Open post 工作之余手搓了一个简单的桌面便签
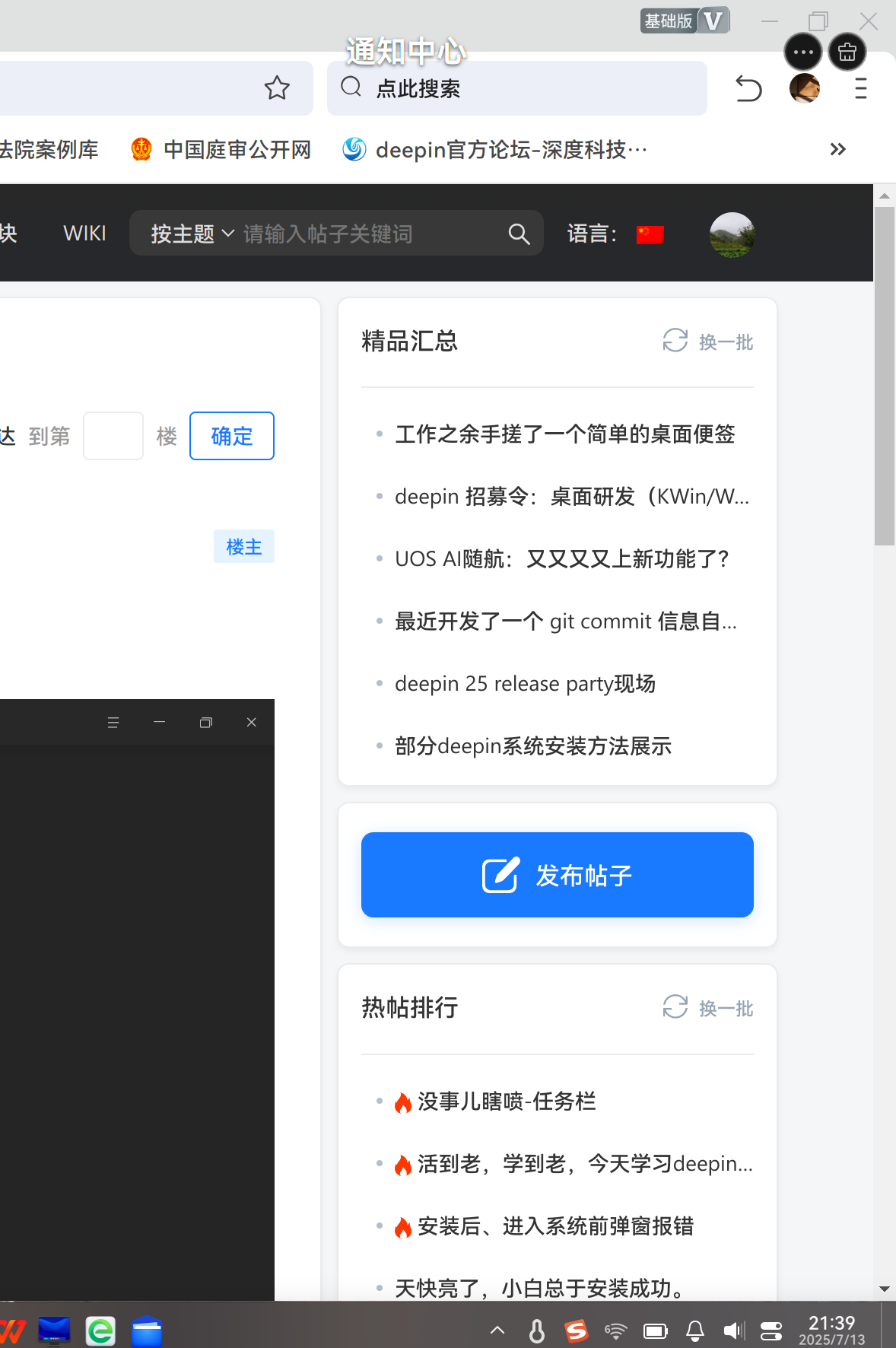Screen dimensions: 896x1348 565,434
